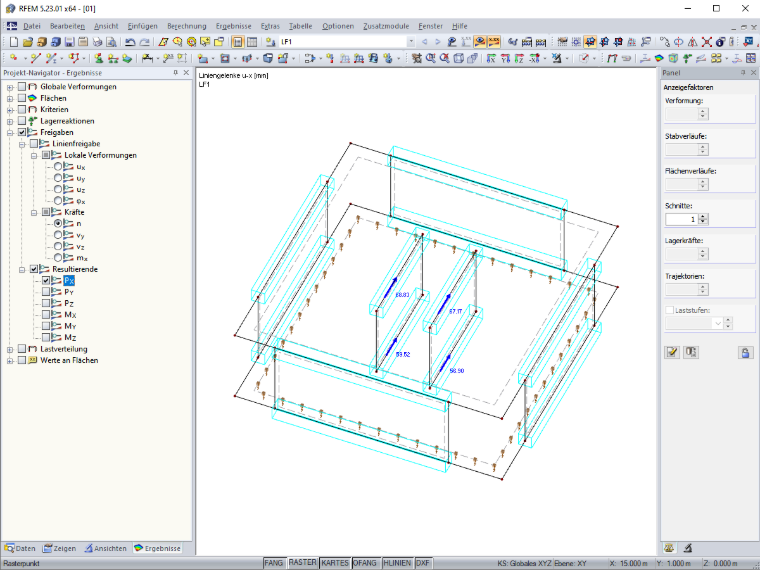760x570 pixels.
Task: Click the wireframe cube display icon
Action: point(459,59)
